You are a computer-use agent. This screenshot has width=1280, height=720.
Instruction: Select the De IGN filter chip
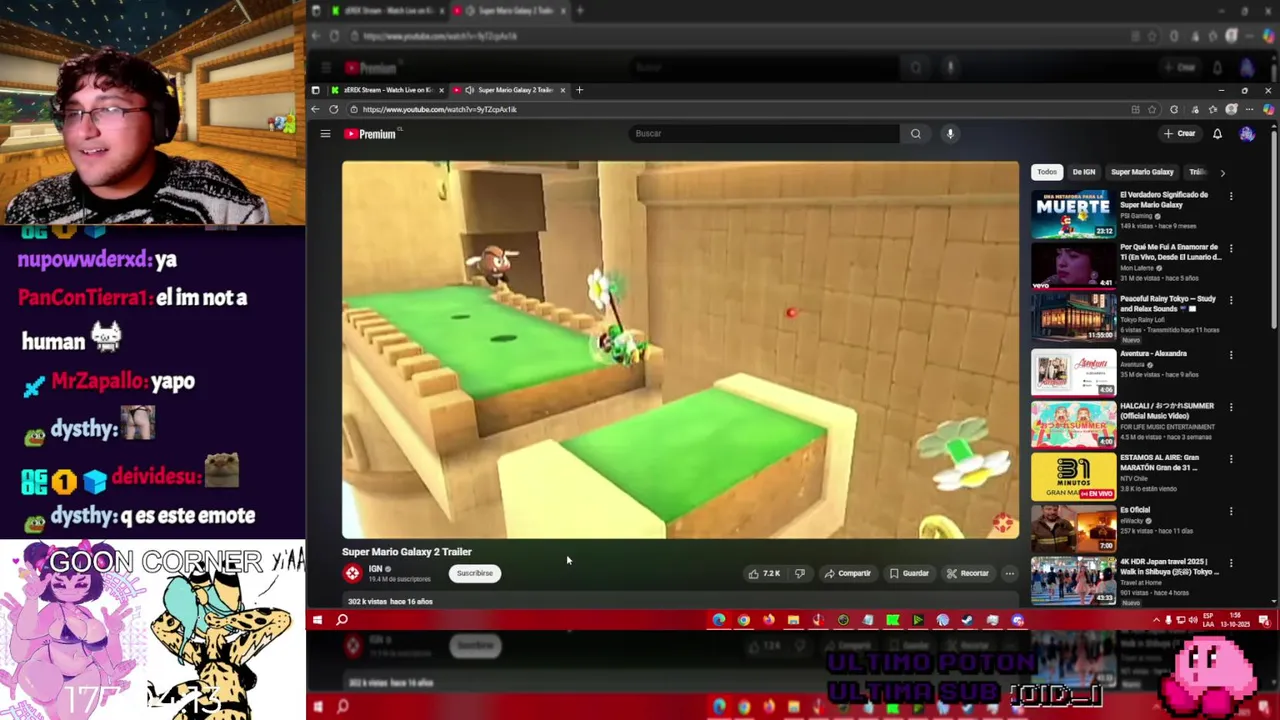pyautogui.click(x=1084, y=172)
